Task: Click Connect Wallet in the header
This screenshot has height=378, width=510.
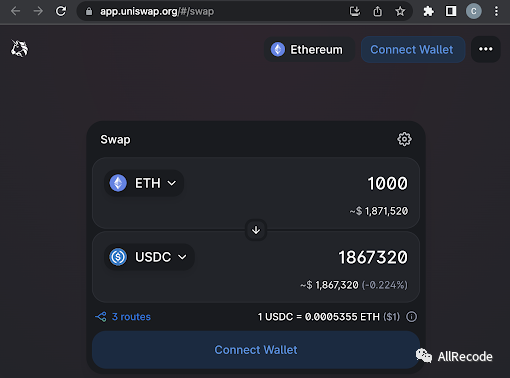Action: (413, 49)
